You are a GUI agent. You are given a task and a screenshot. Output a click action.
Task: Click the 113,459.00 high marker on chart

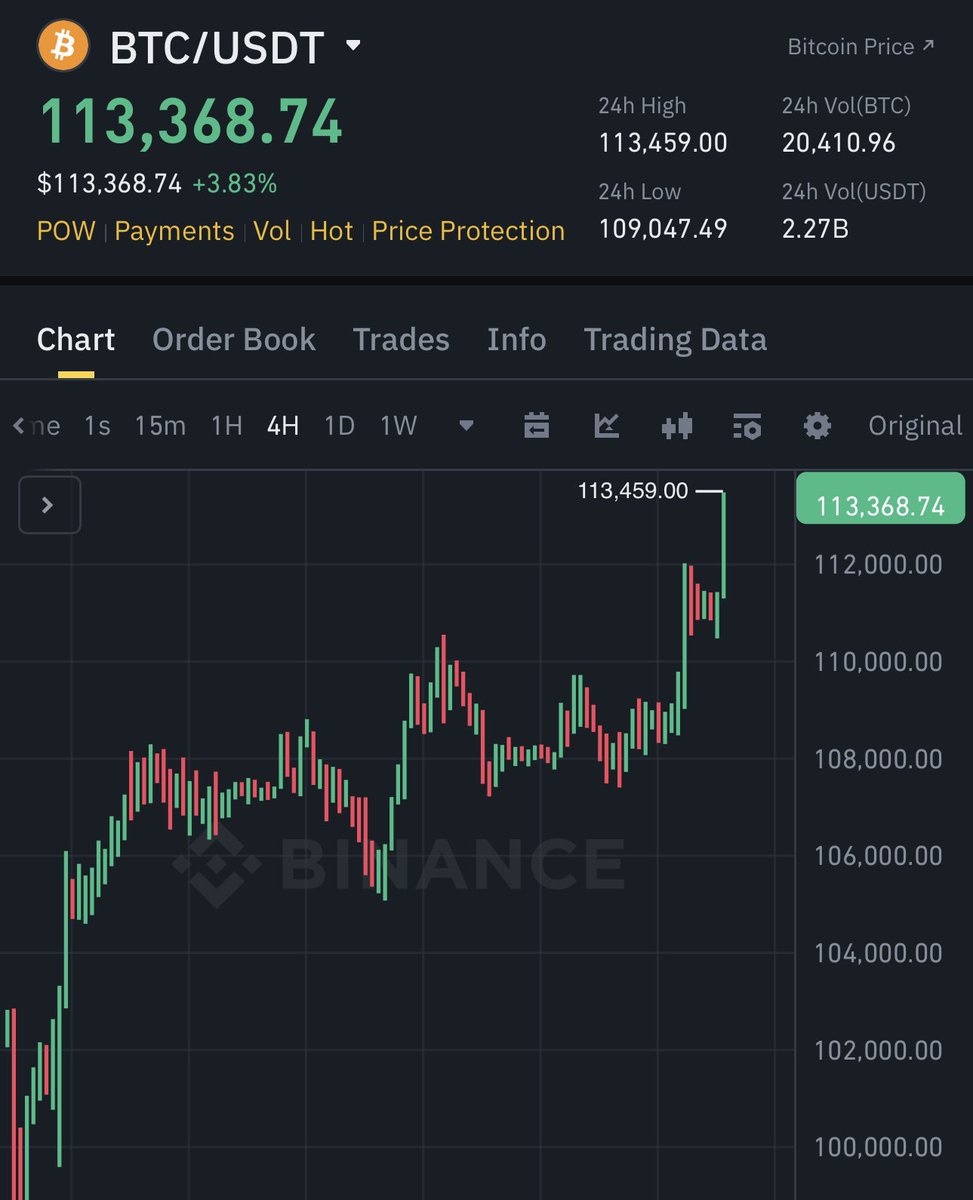(x=633, y=491)
